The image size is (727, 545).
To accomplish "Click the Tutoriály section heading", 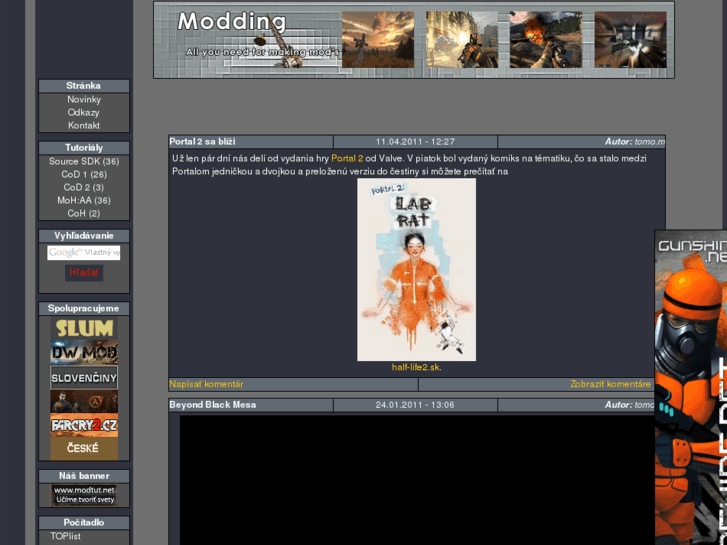I will pyautogui.click(x=84, y=148).
